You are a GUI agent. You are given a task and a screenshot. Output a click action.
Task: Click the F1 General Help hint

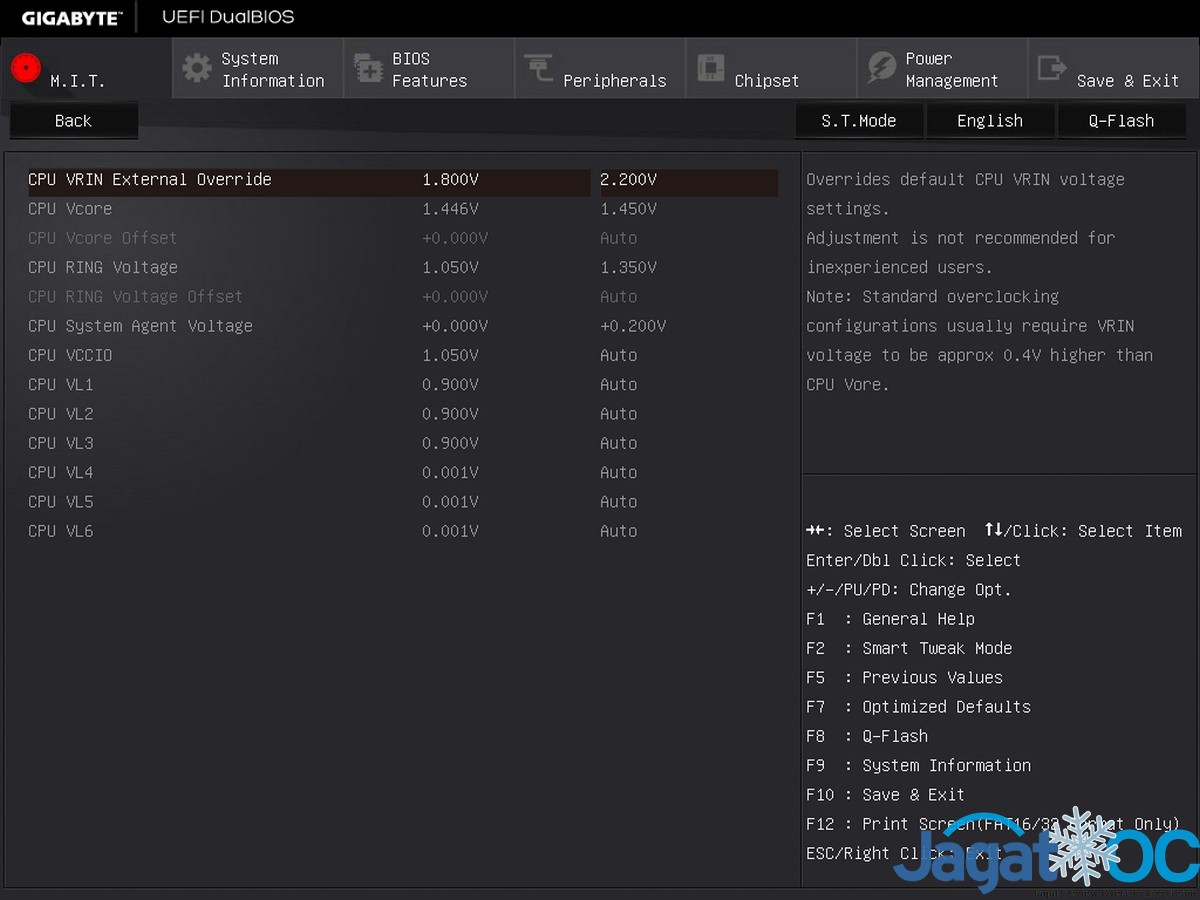(x=890, y=619)
